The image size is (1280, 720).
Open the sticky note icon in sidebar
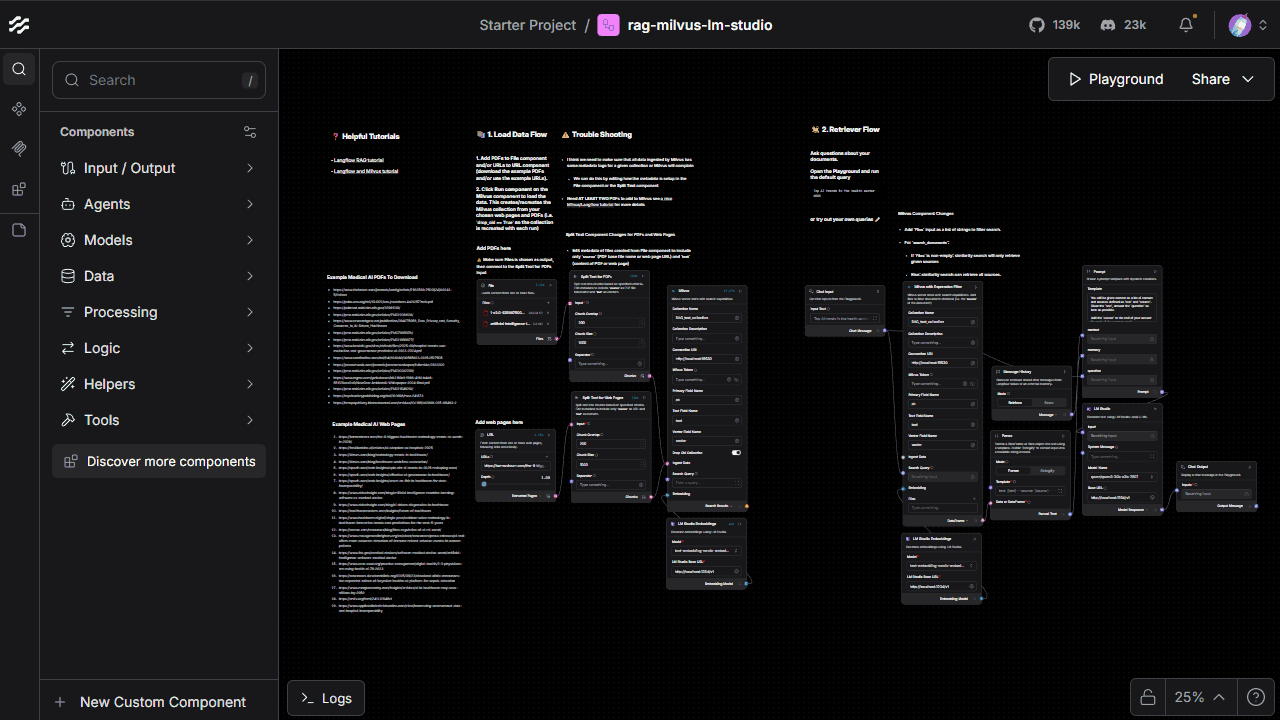[x=19, y=230]
